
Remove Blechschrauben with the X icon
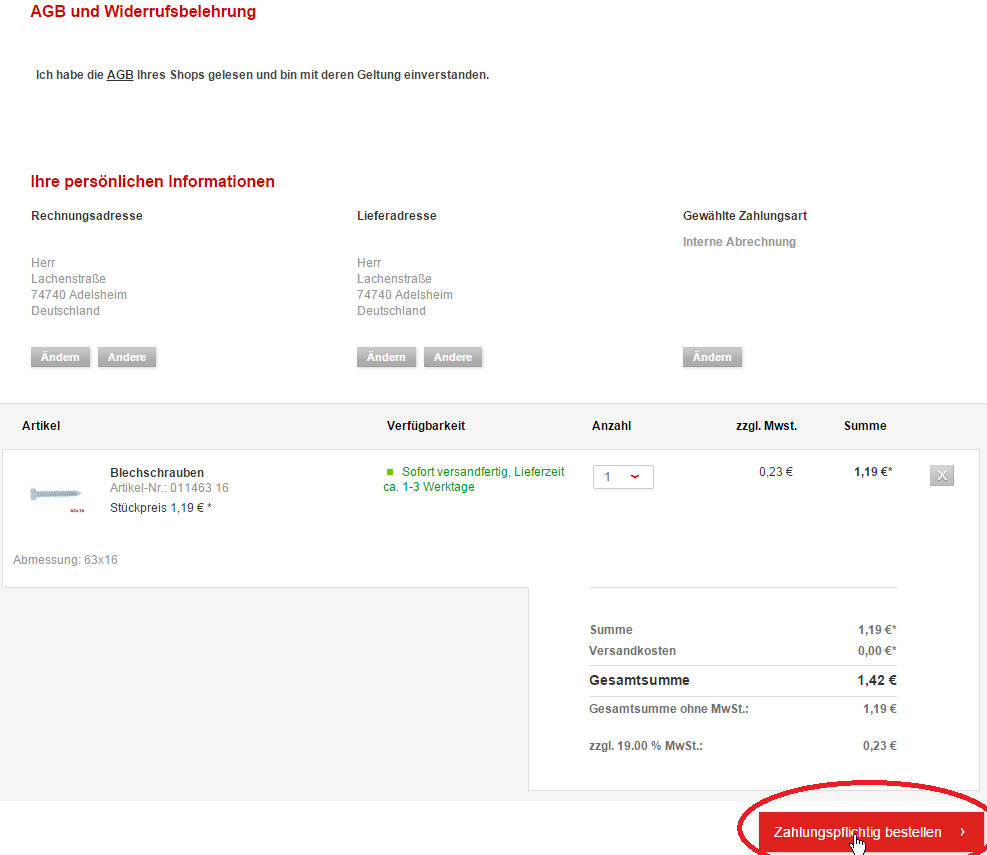tap(942, 475)
